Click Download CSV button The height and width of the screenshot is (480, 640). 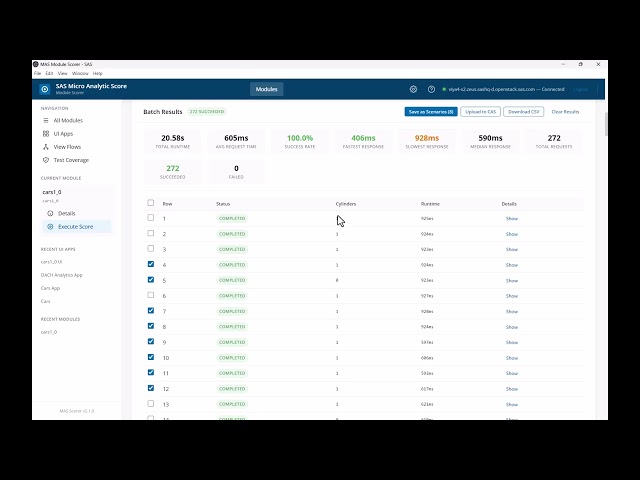[524, 112]
